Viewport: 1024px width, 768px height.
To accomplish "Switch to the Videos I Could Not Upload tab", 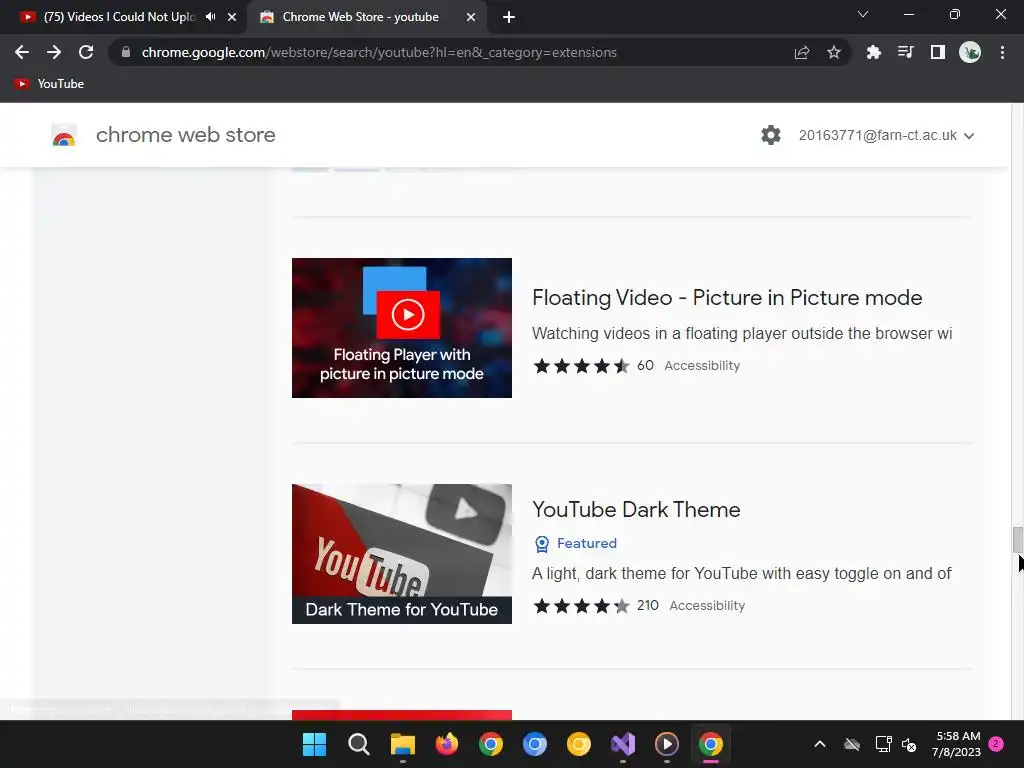I will 119,17.
